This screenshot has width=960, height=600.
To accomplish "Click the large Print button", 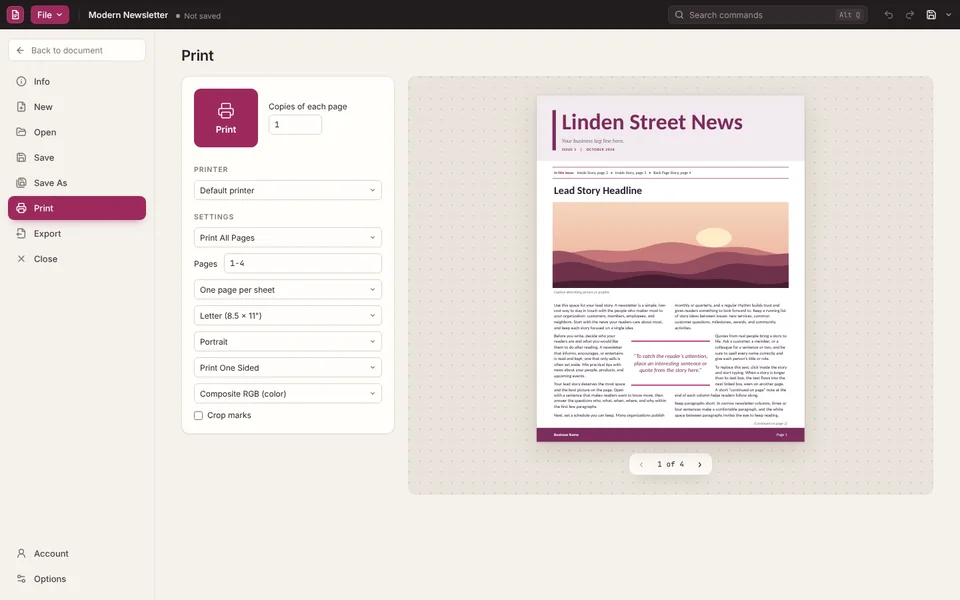I will coord(226,118).
